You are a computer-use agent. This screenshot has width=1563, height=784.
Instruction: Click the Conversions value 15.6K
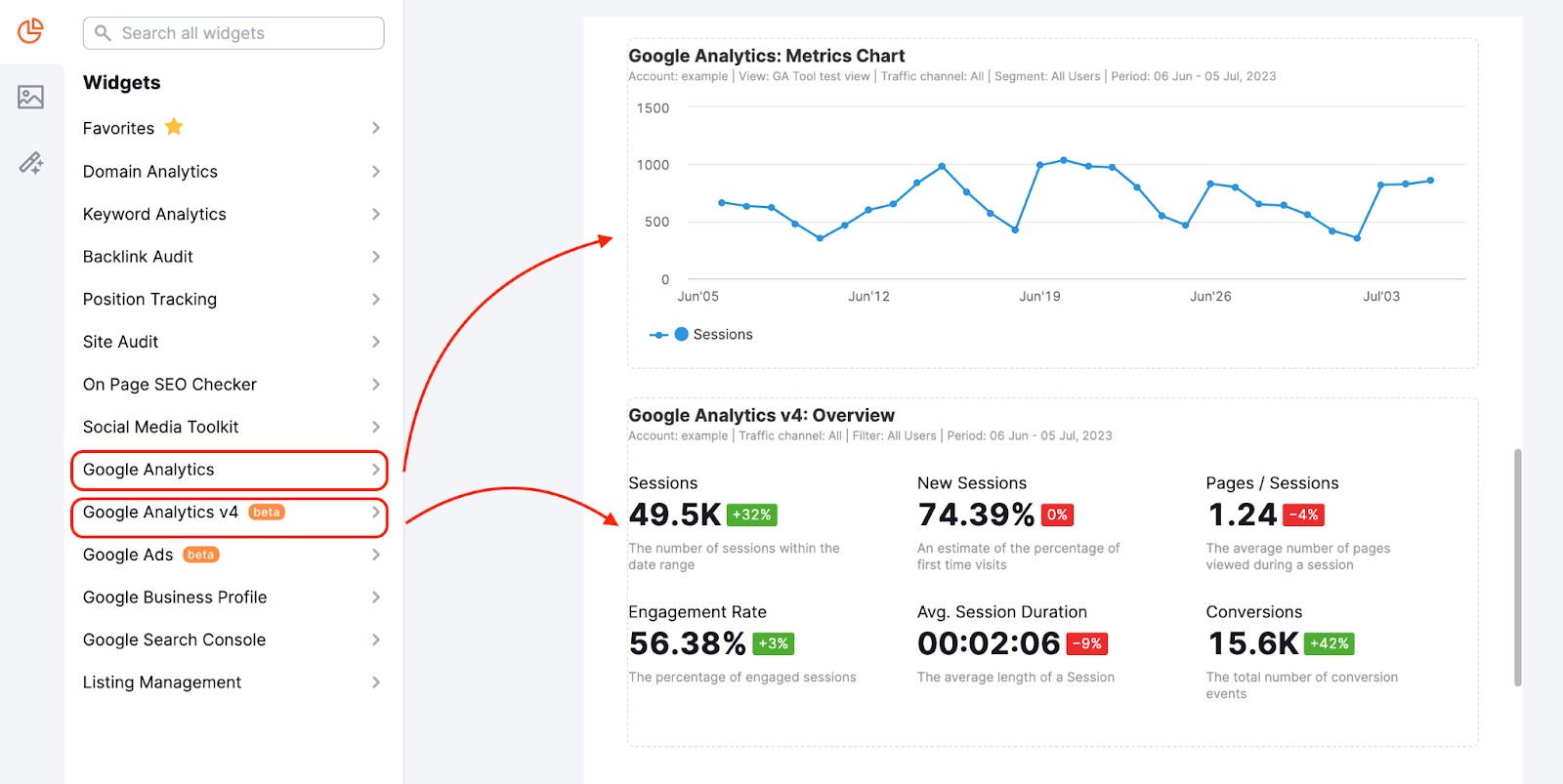1253,643
